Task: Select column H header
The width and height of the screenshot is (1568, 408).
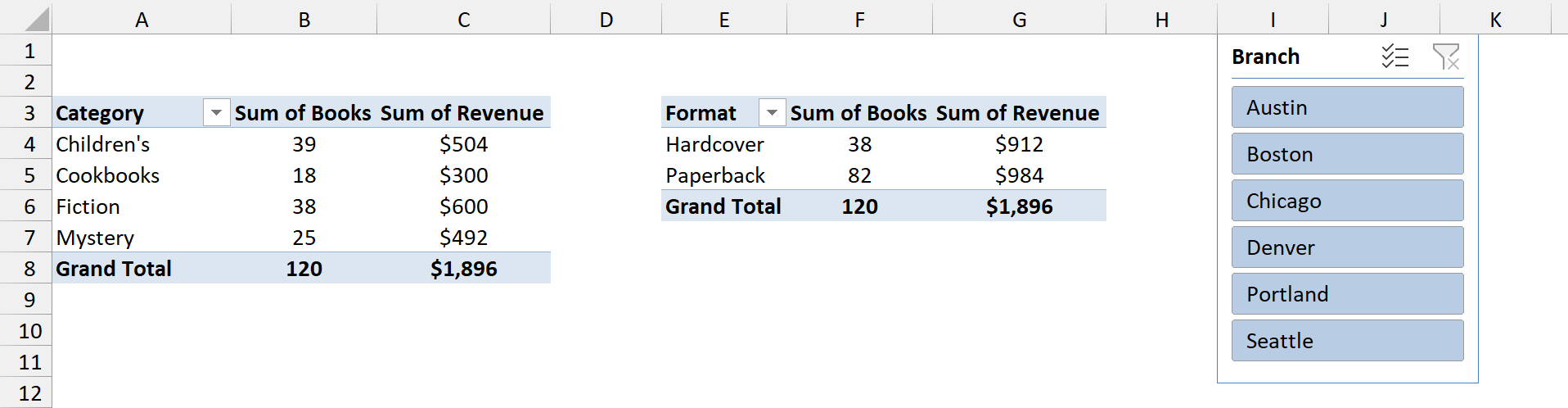Action: coord(1162,19)
